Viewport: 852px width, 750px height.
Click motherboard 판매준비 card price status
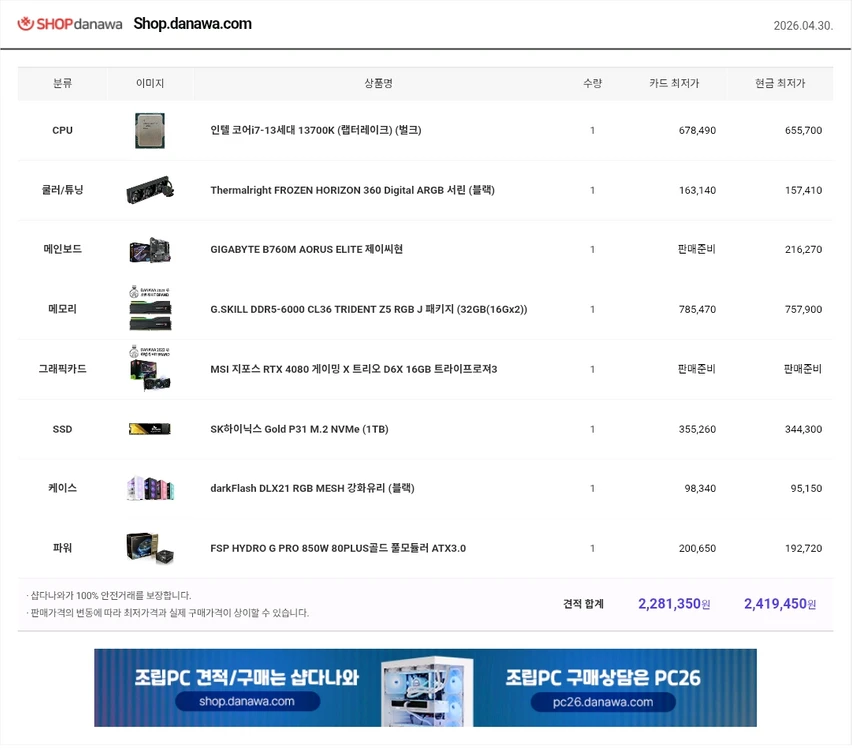(x=697, y=249)
